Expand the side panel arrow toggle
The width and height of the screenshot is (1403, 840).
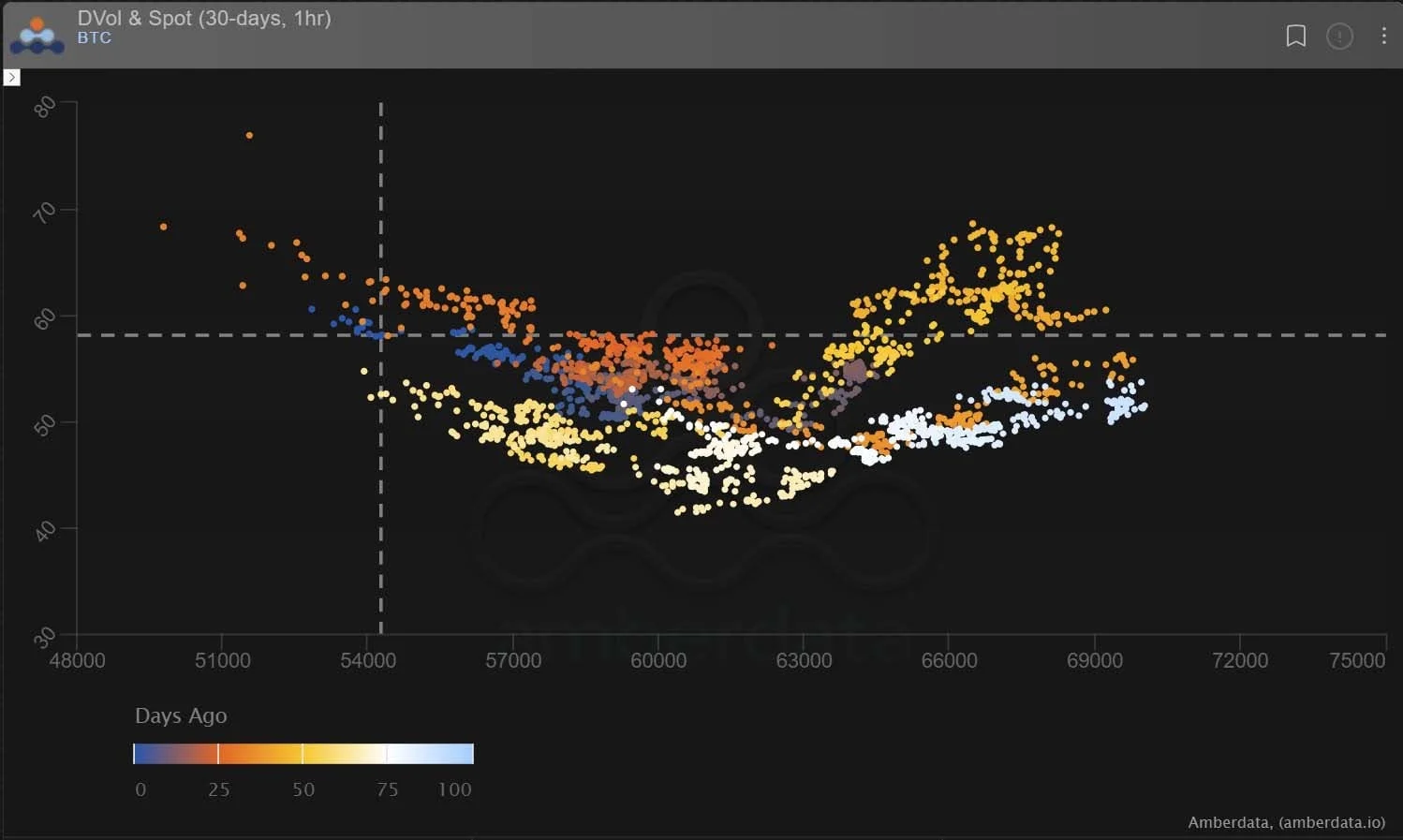[12, 78]
